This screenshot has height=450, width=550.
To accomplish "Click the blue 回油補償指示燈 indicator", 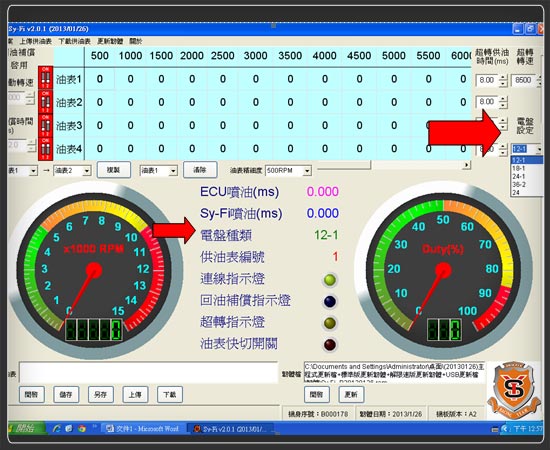I will coord(330,302).
